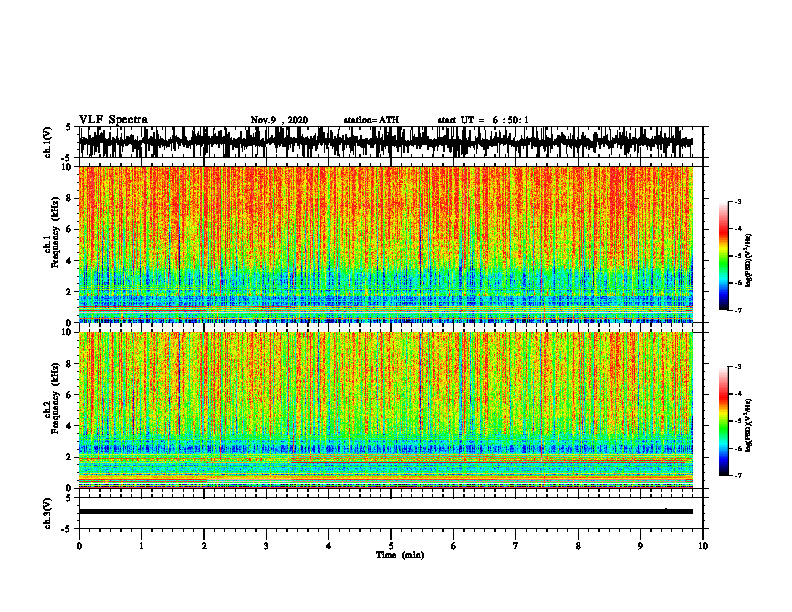Image resolution: width=792 pixels, height=612 pixels.
Task: Click the "5" tick on the time axis
Action: coord(391,546)
